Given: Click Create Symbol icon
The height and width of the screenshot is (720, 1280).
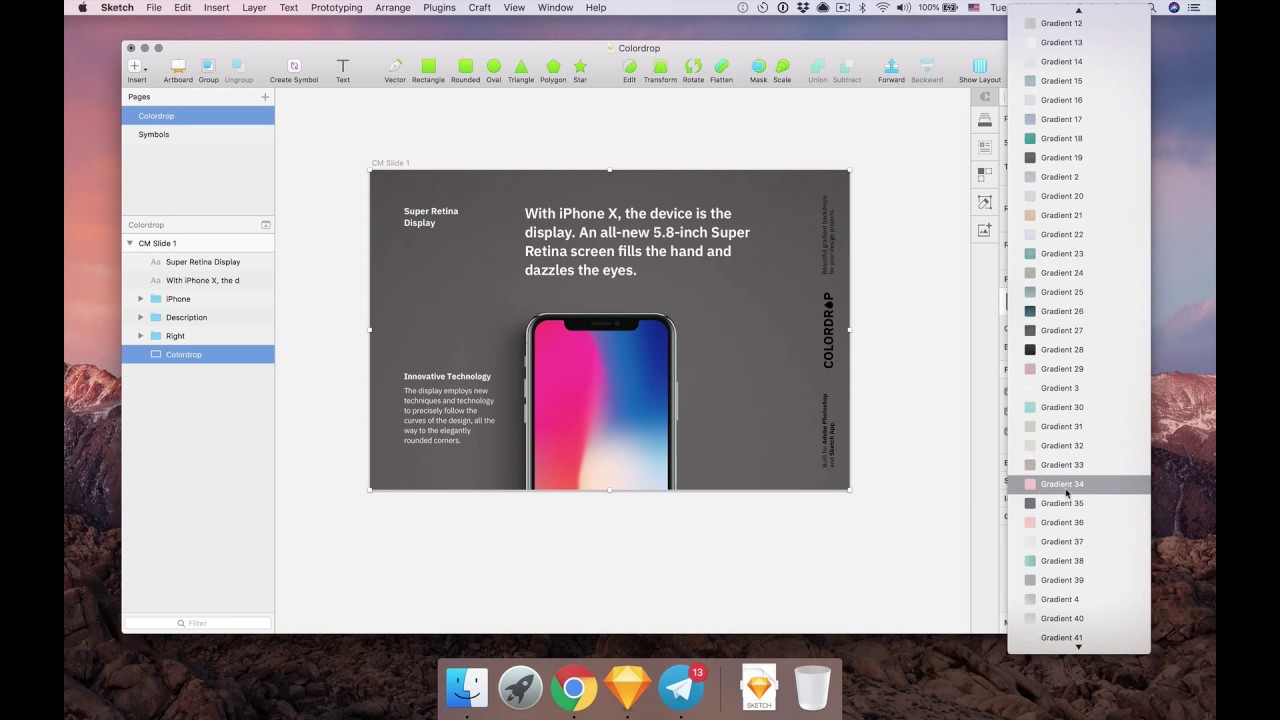Looking at the screenshot, I should coord(294,67).
